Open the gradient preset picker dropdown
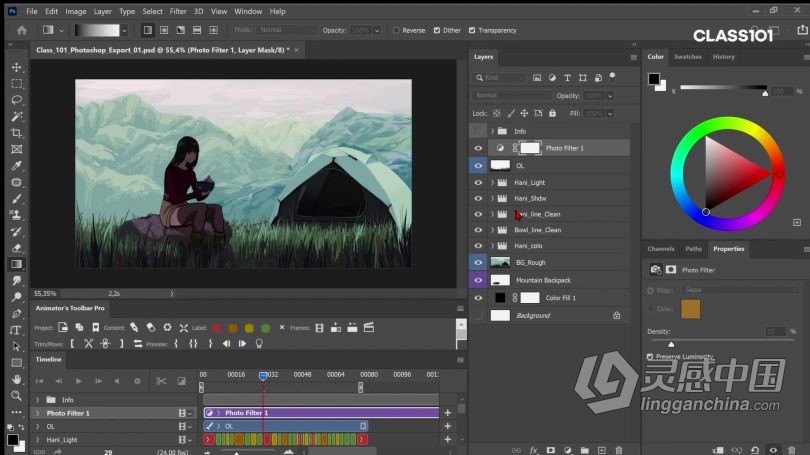Screen dimensions: 810x455 (124, 30)
